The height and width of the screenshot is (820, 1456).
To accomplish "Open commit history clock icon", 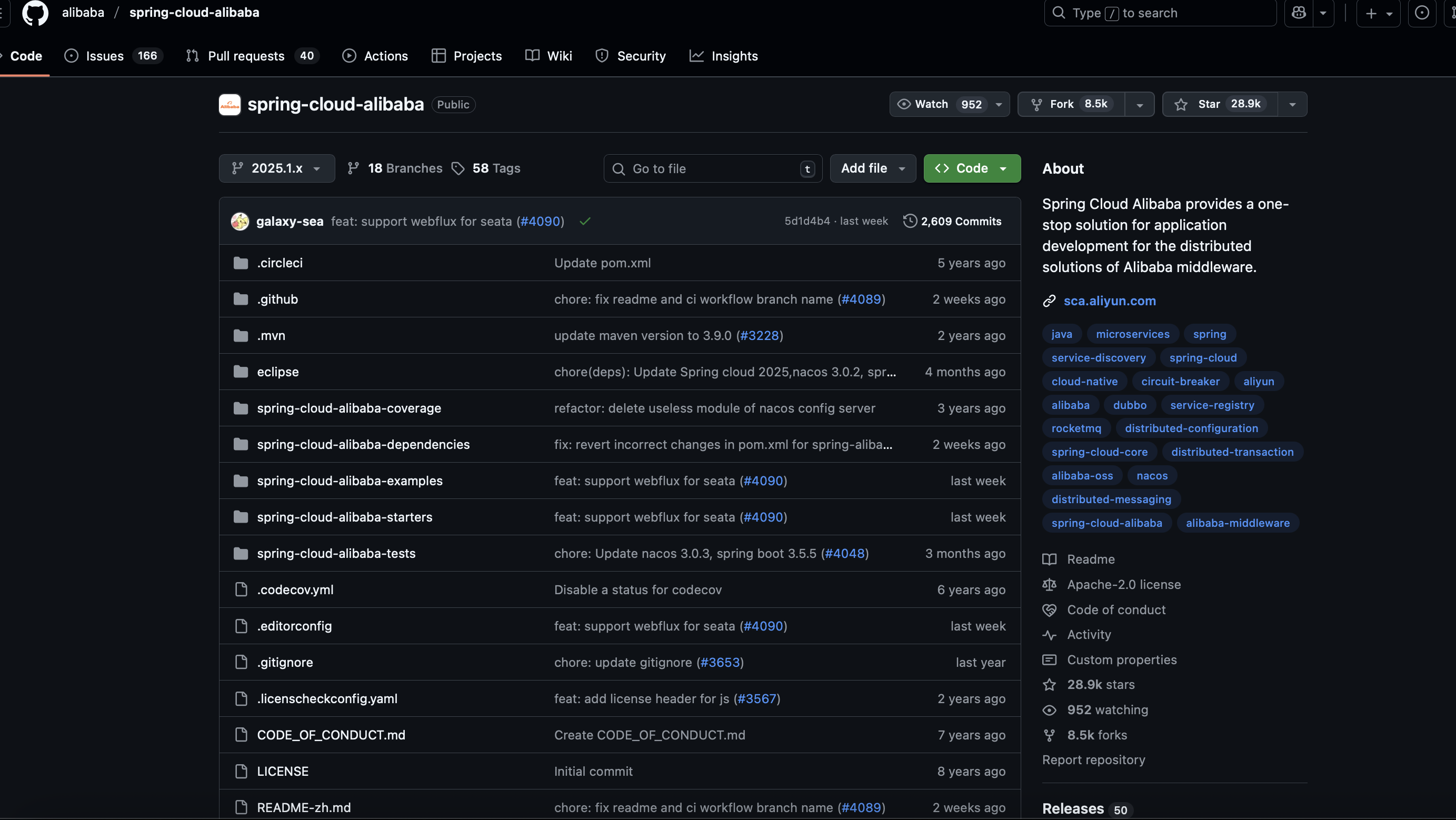I will tap(910, 221).
